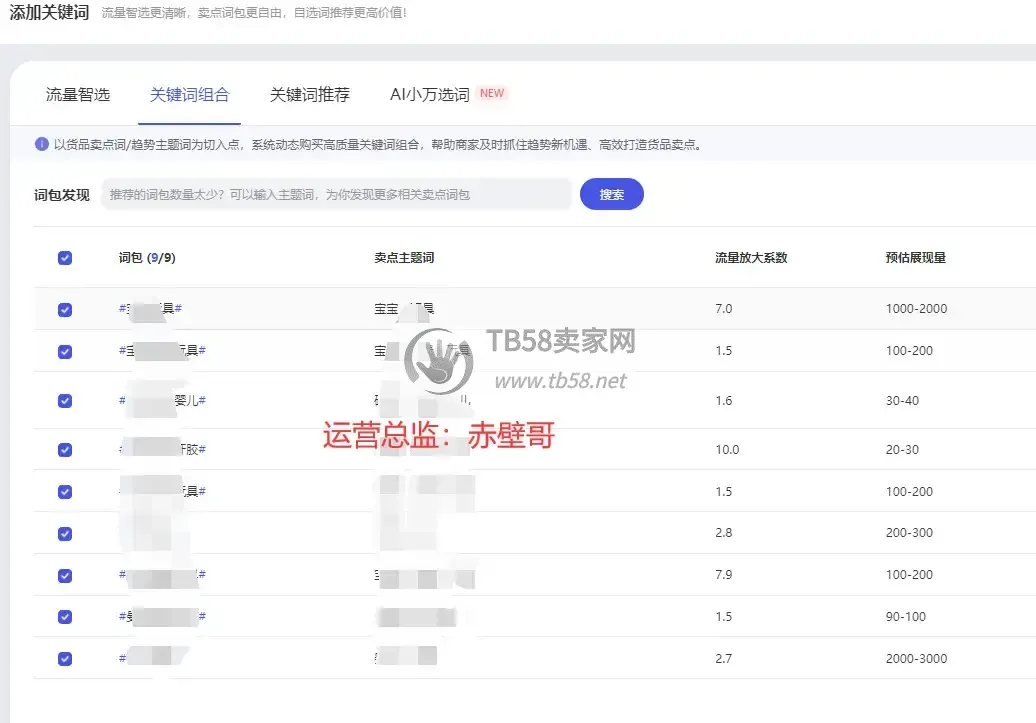
Task: Uncheck the row with coefficient 10.0
Action: pos(65,449)
